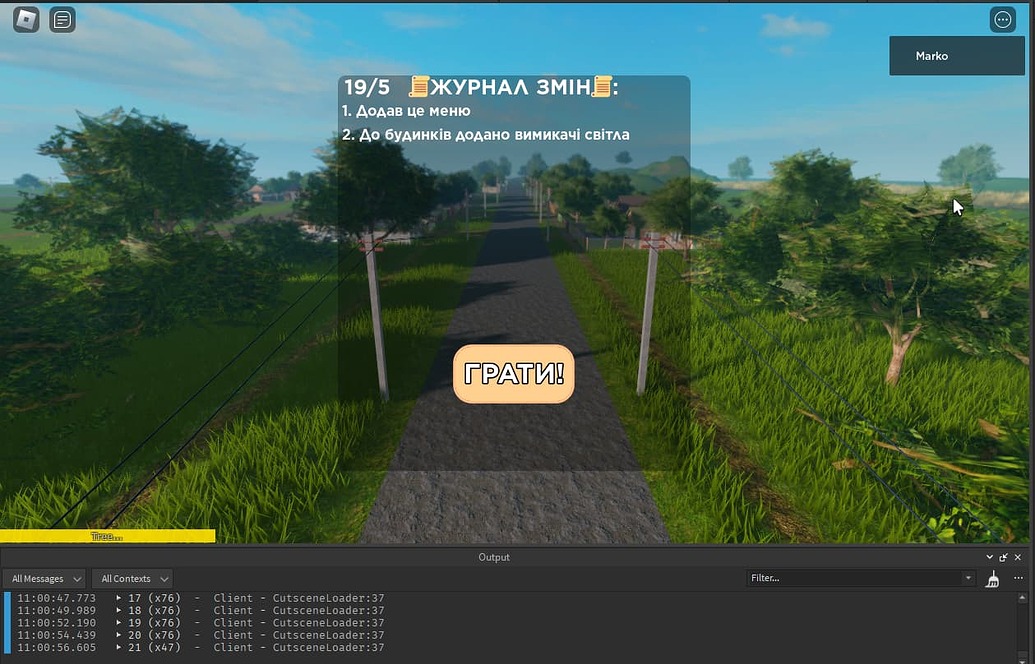Clear the Output log with the broom icon
Screen dimensions: 1035x664
pyautogui.click(x=992, y=578)
